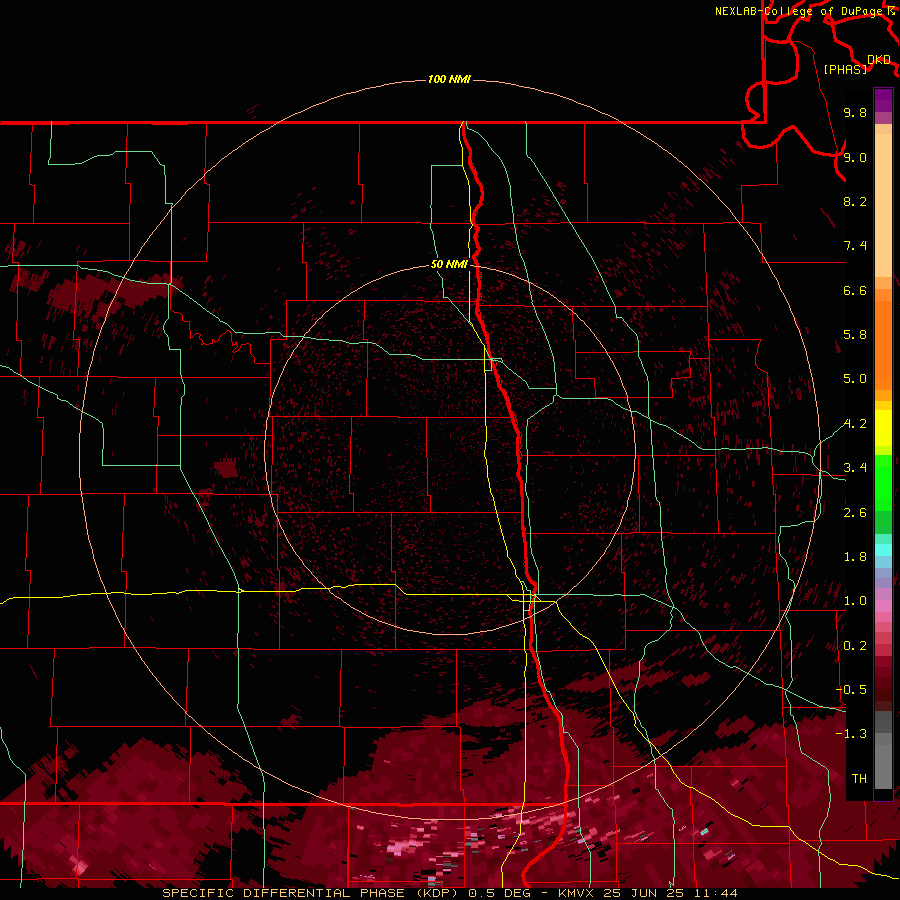Screen dimensions: 900x900
Task: Click the 50 NMI range ring label
Action: tap(449, 264)
